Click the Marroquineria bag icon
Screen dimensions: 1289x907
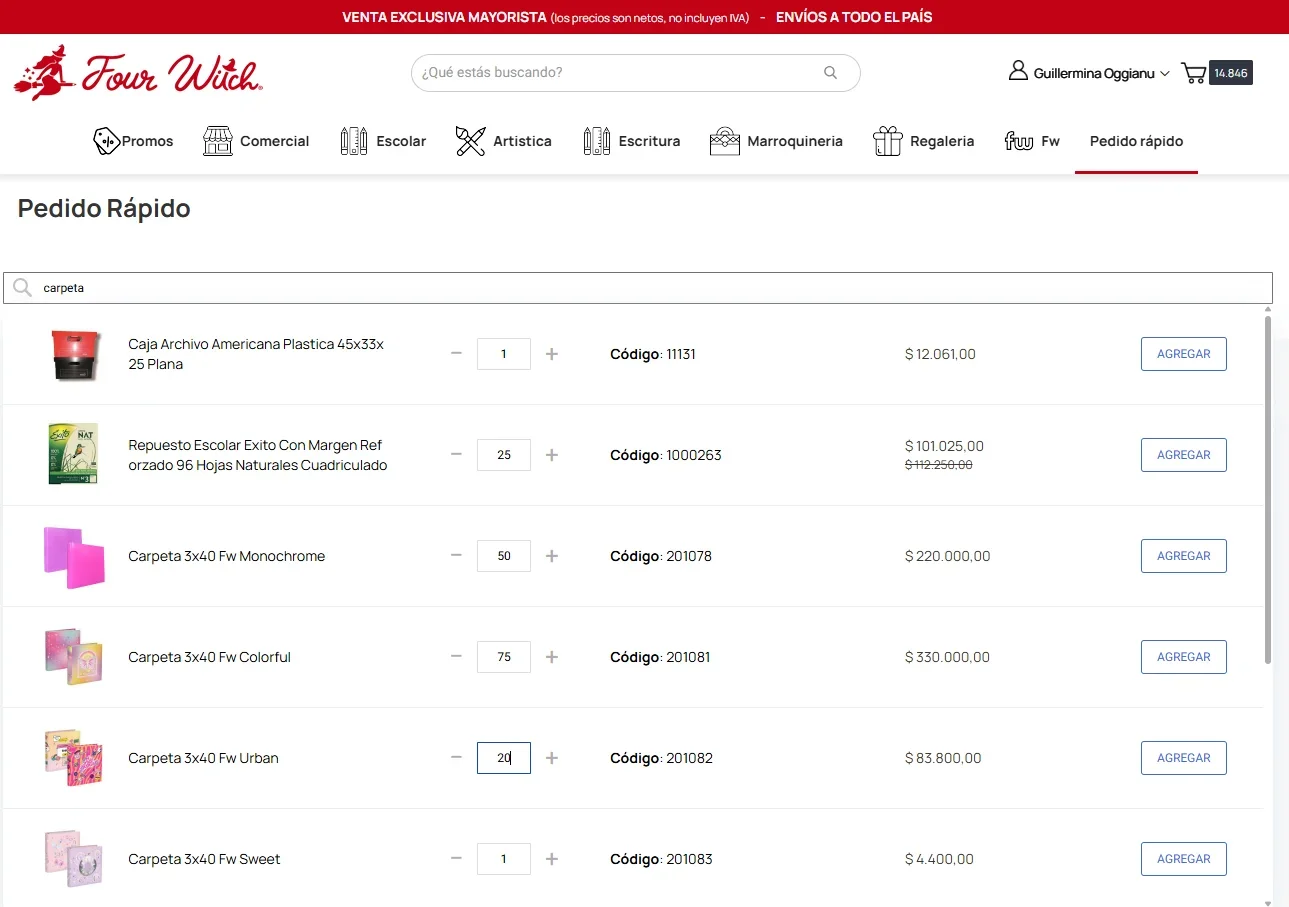725,141
